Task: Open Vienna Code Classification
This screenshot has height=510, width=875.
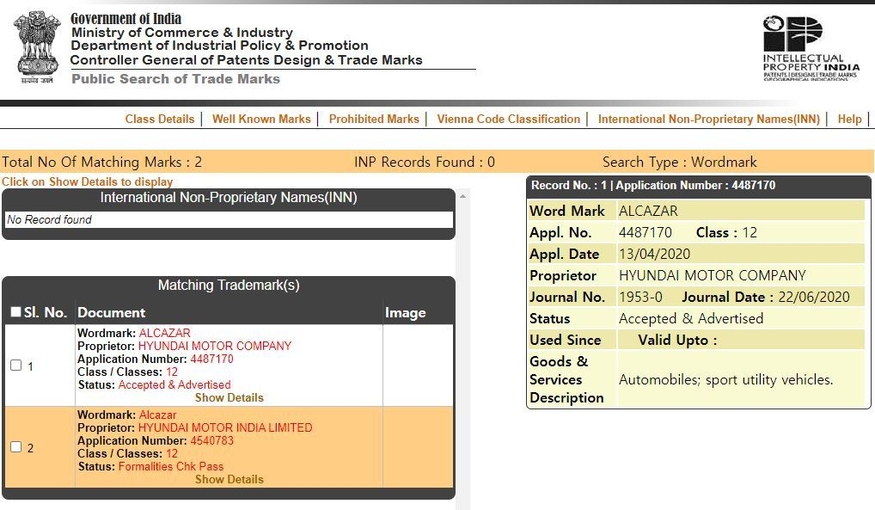Action: [508, 119]
